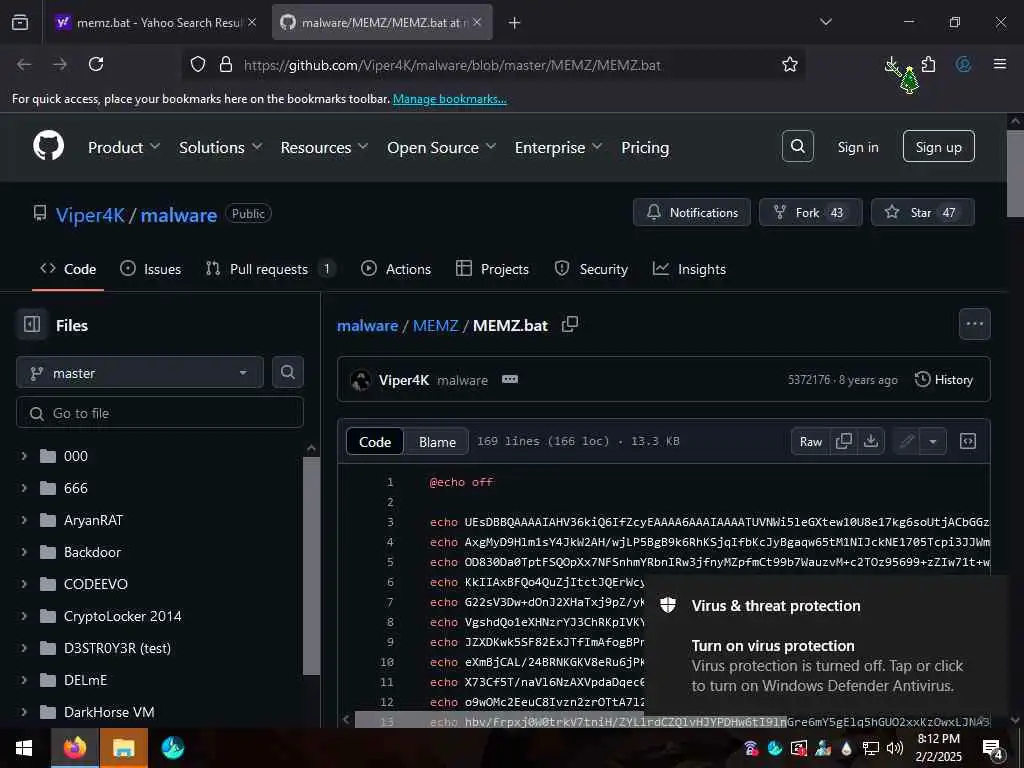Image resolution: width=1024 pixels, height=768 pixels.
Task: Copy raw file contents icon
Action: point(843,441)
